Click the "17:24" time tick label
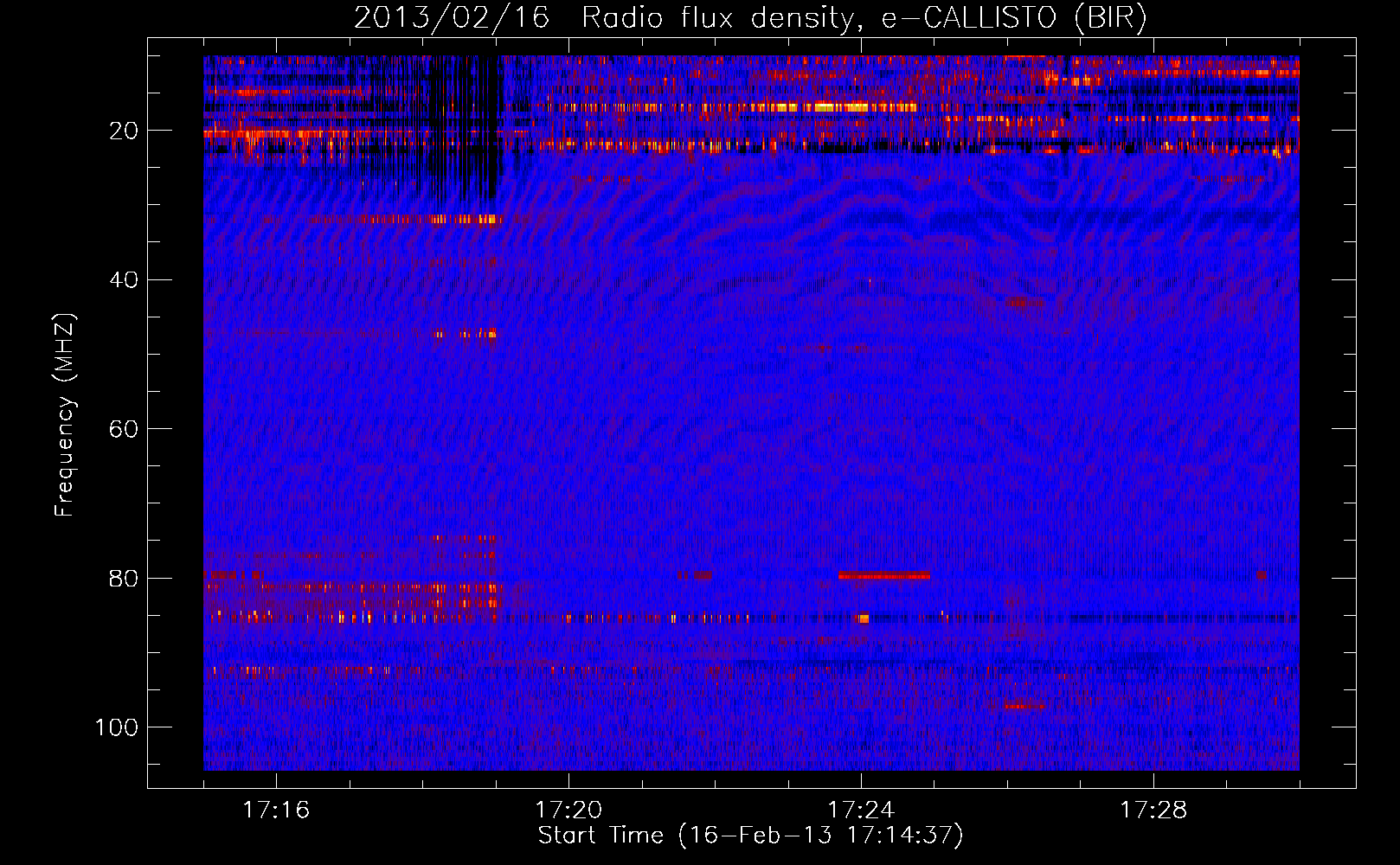1400x865 pixels. tap(861, 811)
